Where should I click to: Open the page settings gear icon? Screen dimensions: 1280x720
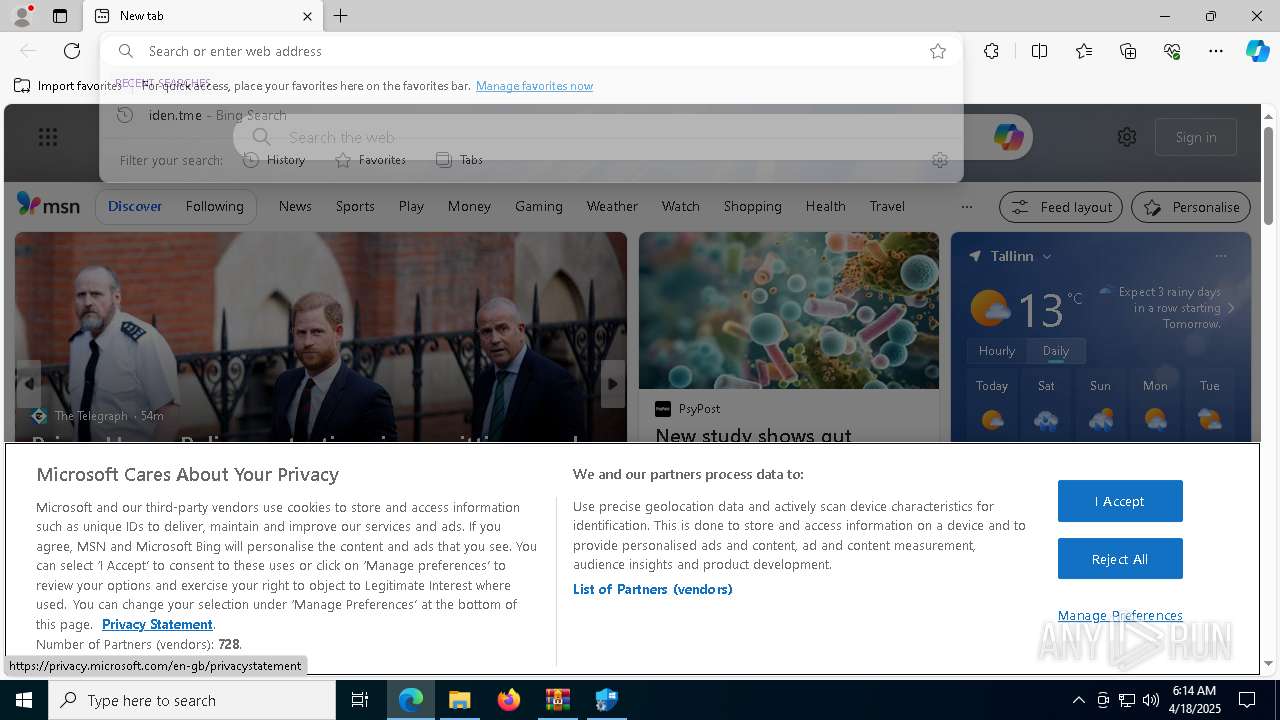click(1127, 137)
